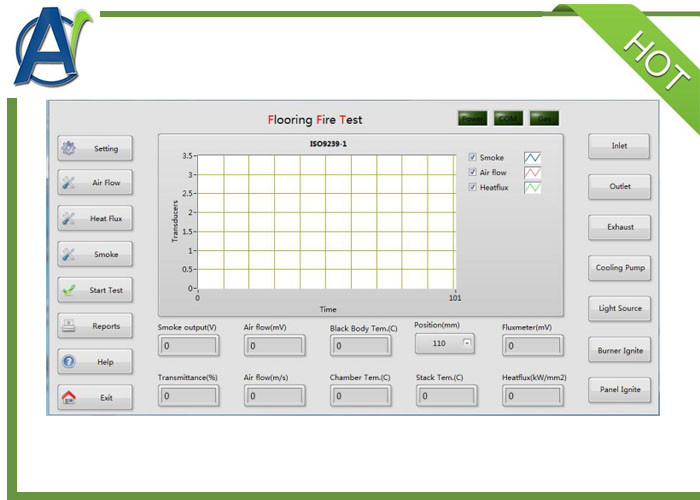The image size is (700, 500).
Task: Open Setting with the gear icon
Action: pos(69,149)
